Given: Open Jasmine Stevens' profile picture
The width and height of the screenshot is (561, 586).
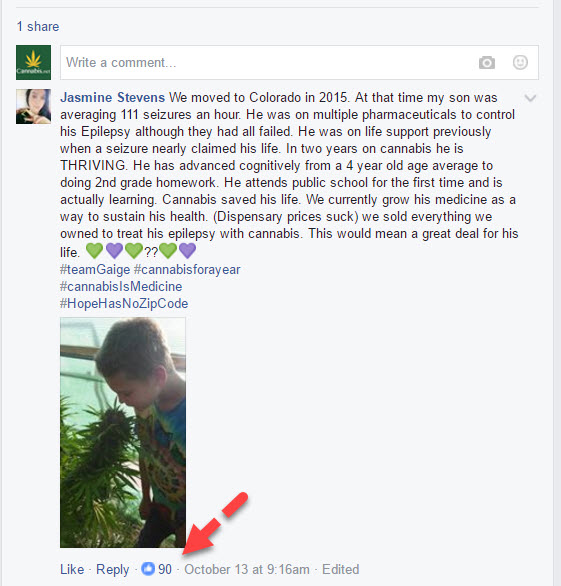Looking at the screenshot, I should pos(33,107).
